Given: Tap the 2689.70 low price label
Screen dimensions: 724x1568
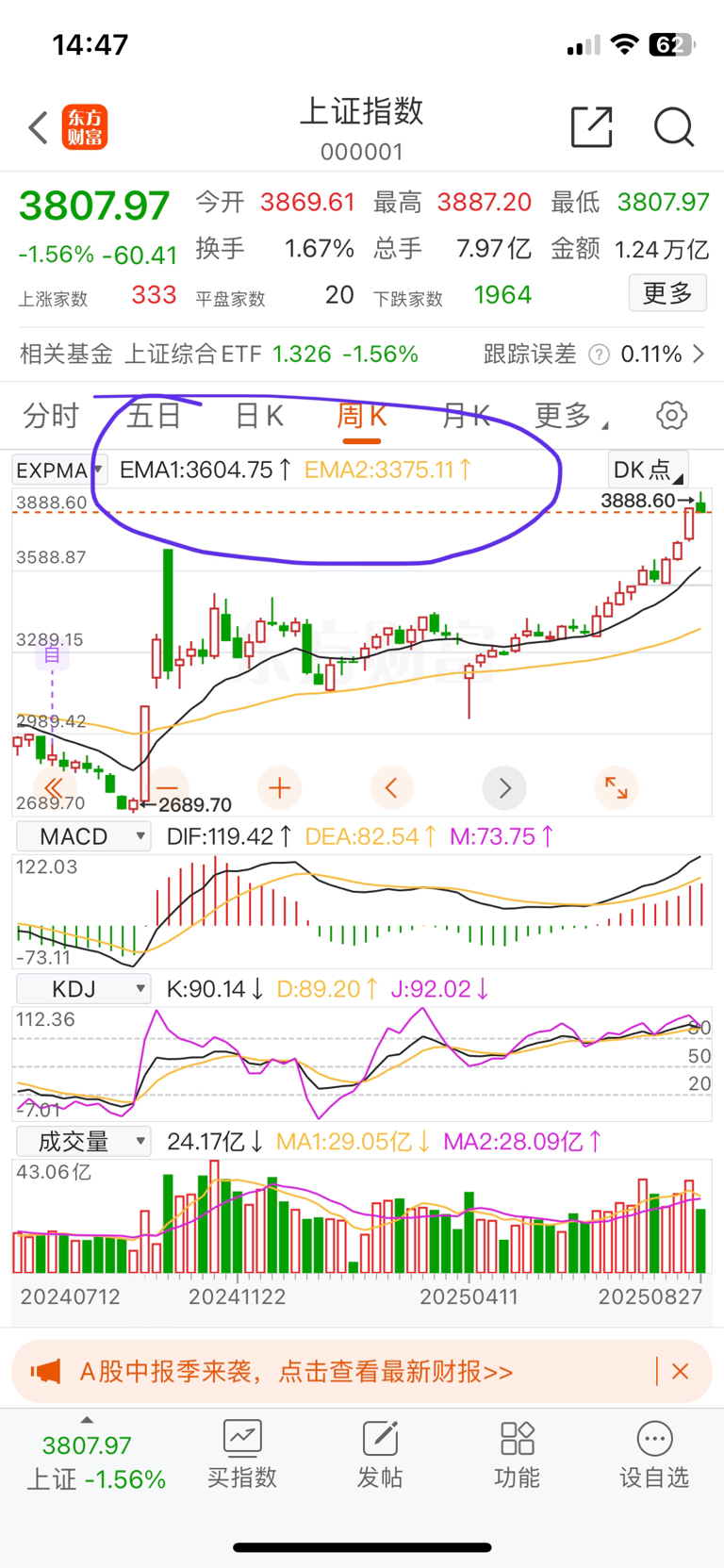Looking at the screenshot, I should pyautogui.click(x=194, y=804).
